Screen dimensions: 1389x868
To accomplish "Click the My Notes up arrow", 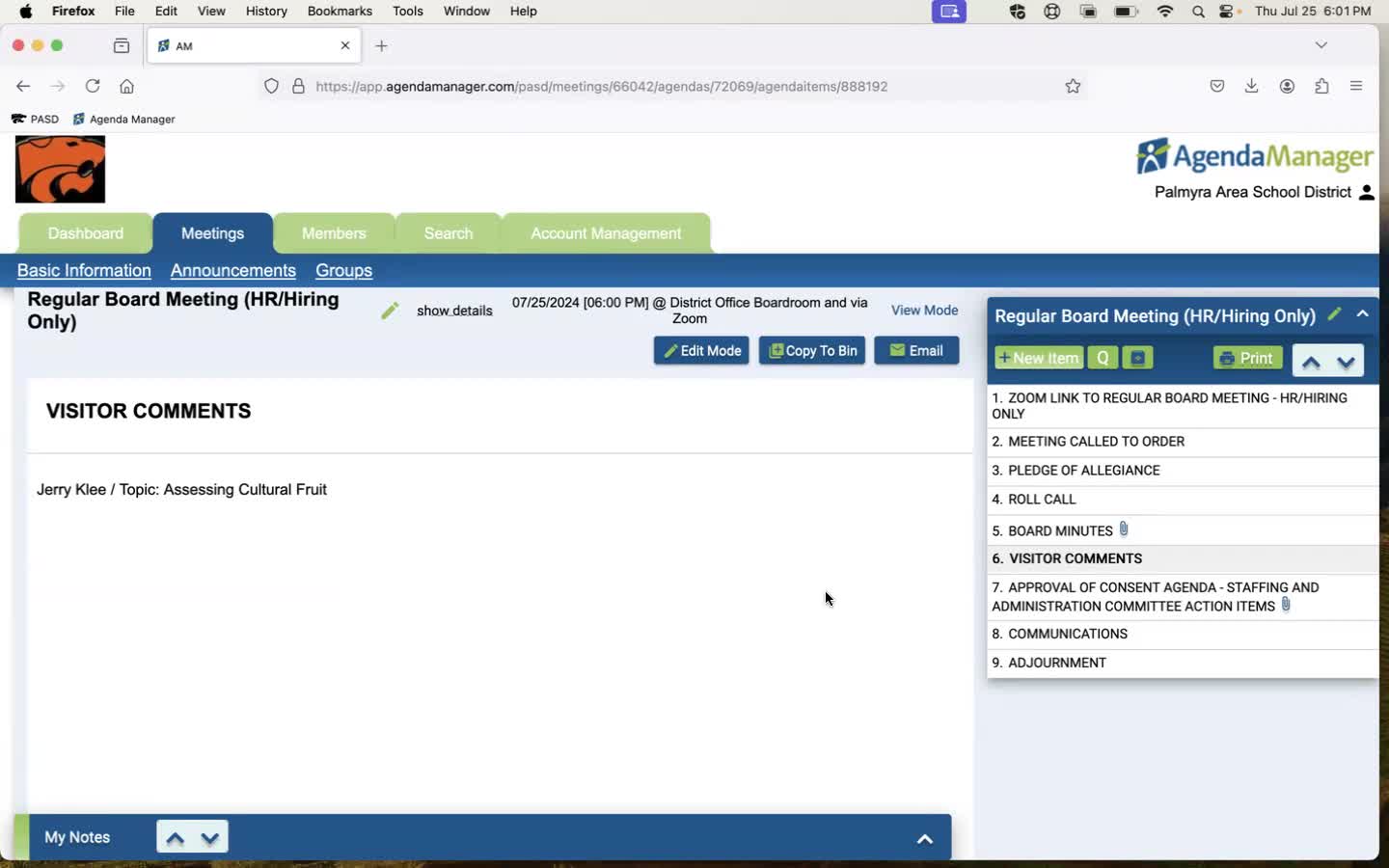I will tap(176, 838).
